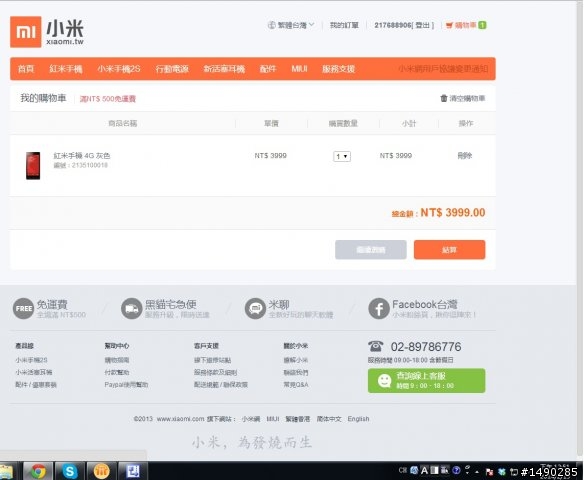Open footer link 配件 / 優惠套裝

[36, 385]
